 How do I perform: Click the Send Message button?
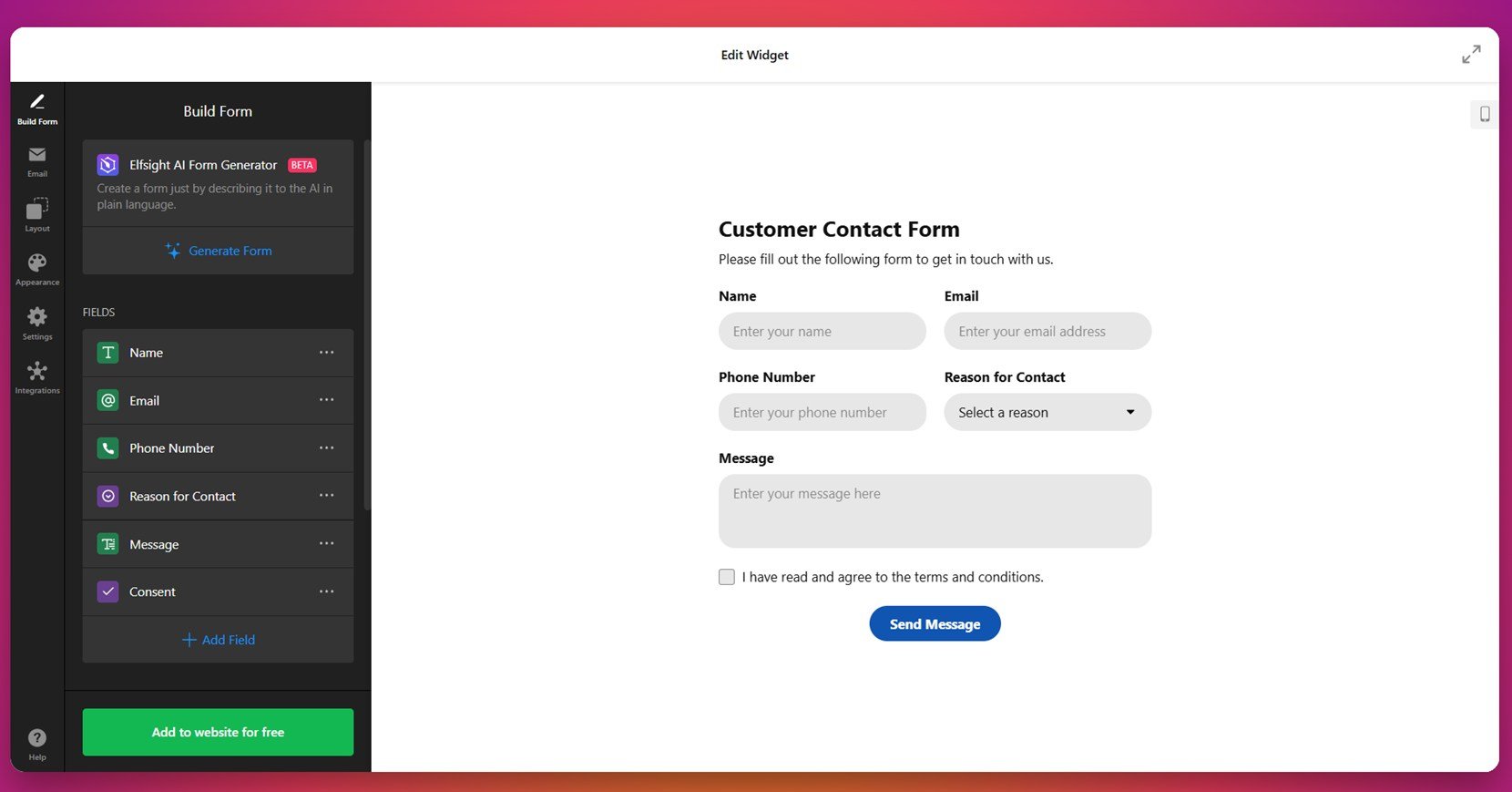[935, 624]
